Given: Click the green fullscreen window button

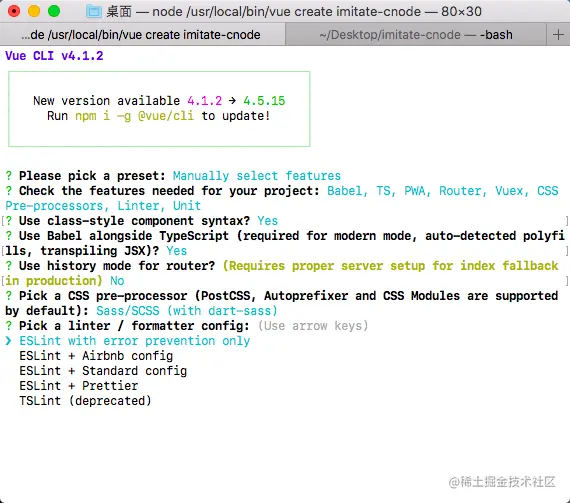Looking at the screenshot, I should click(54, 11).
